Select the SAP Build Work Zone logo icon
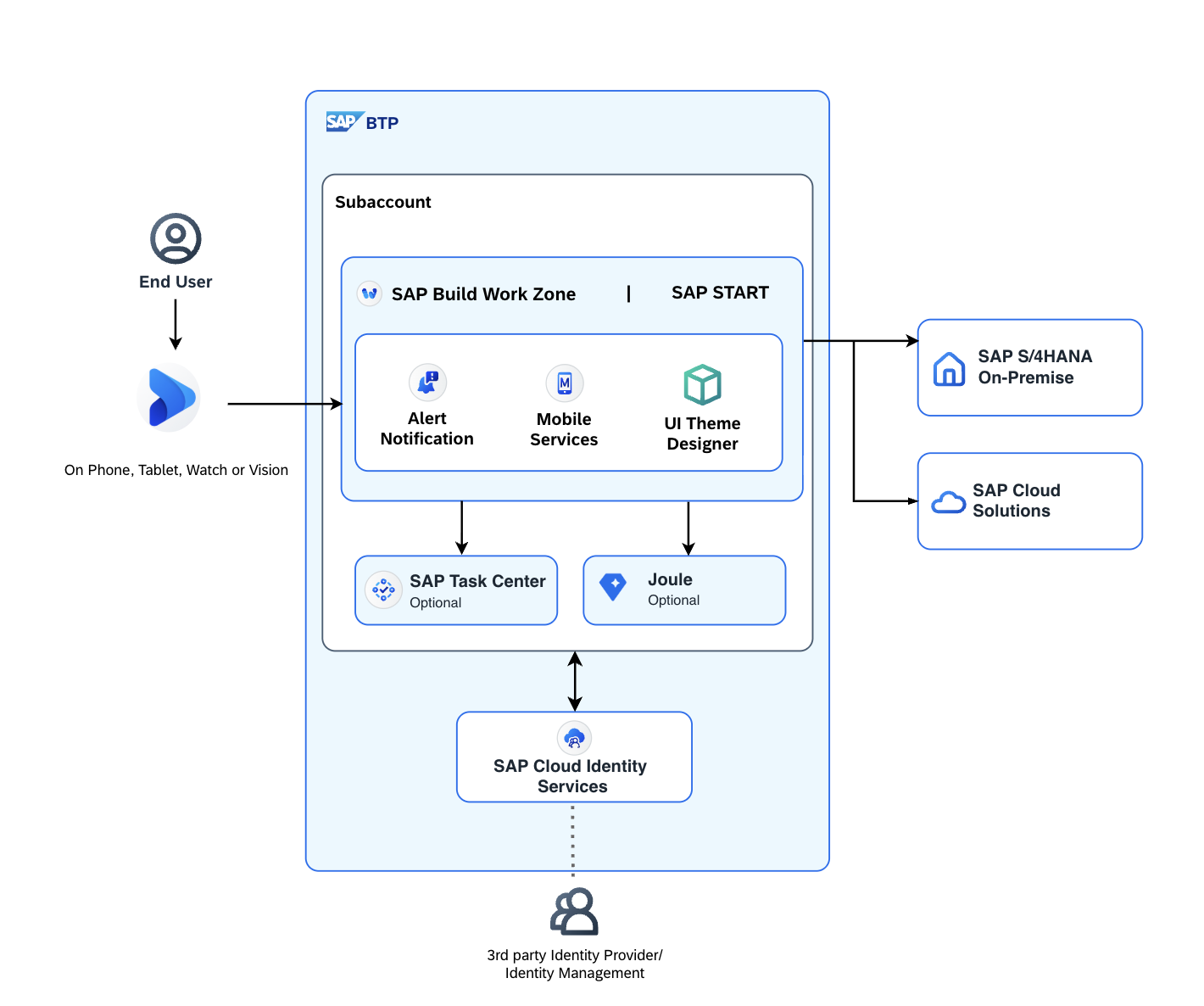This screenshot has width=1204, height=1006. pyautogui.click(x=370, y=293)
